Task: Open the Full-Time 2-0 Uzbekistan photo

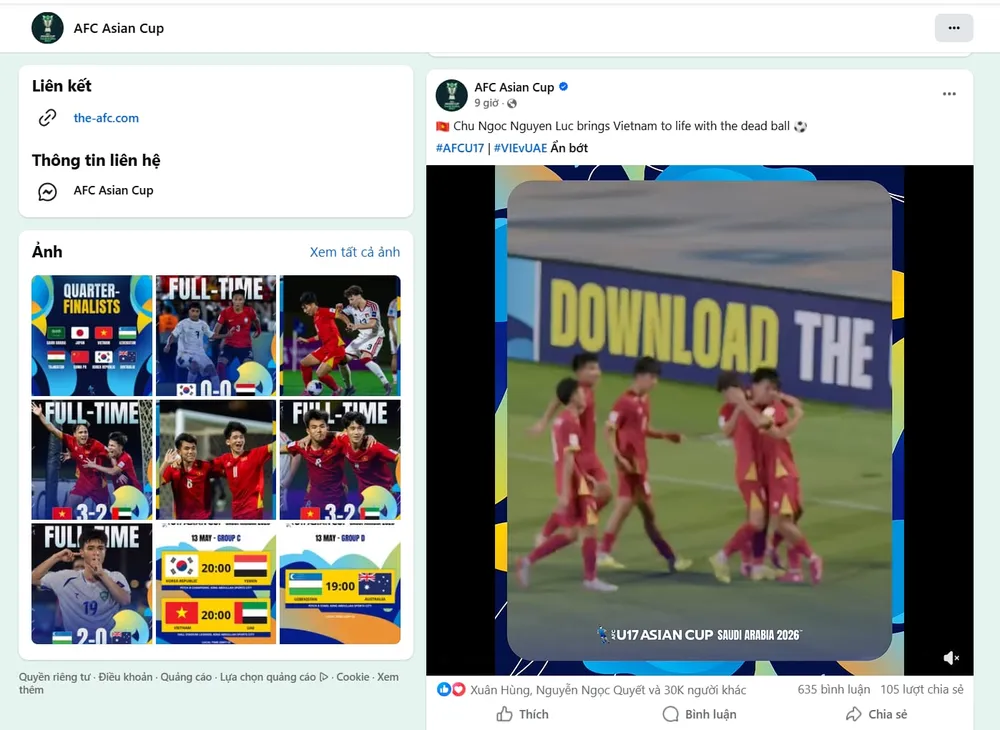Action: (92, 583)
